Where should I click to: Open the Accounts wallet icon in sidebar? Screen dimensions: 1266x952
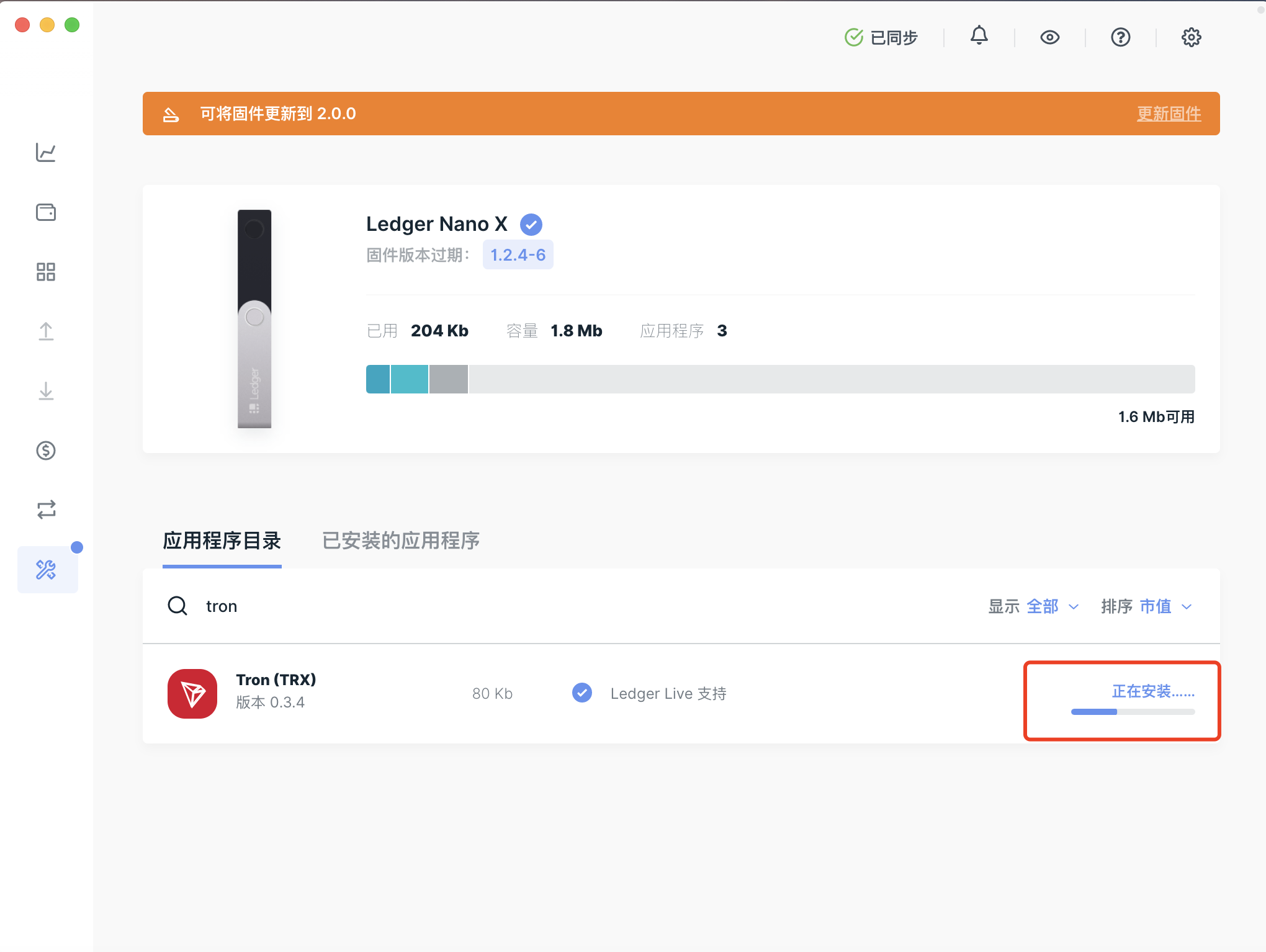46,212
